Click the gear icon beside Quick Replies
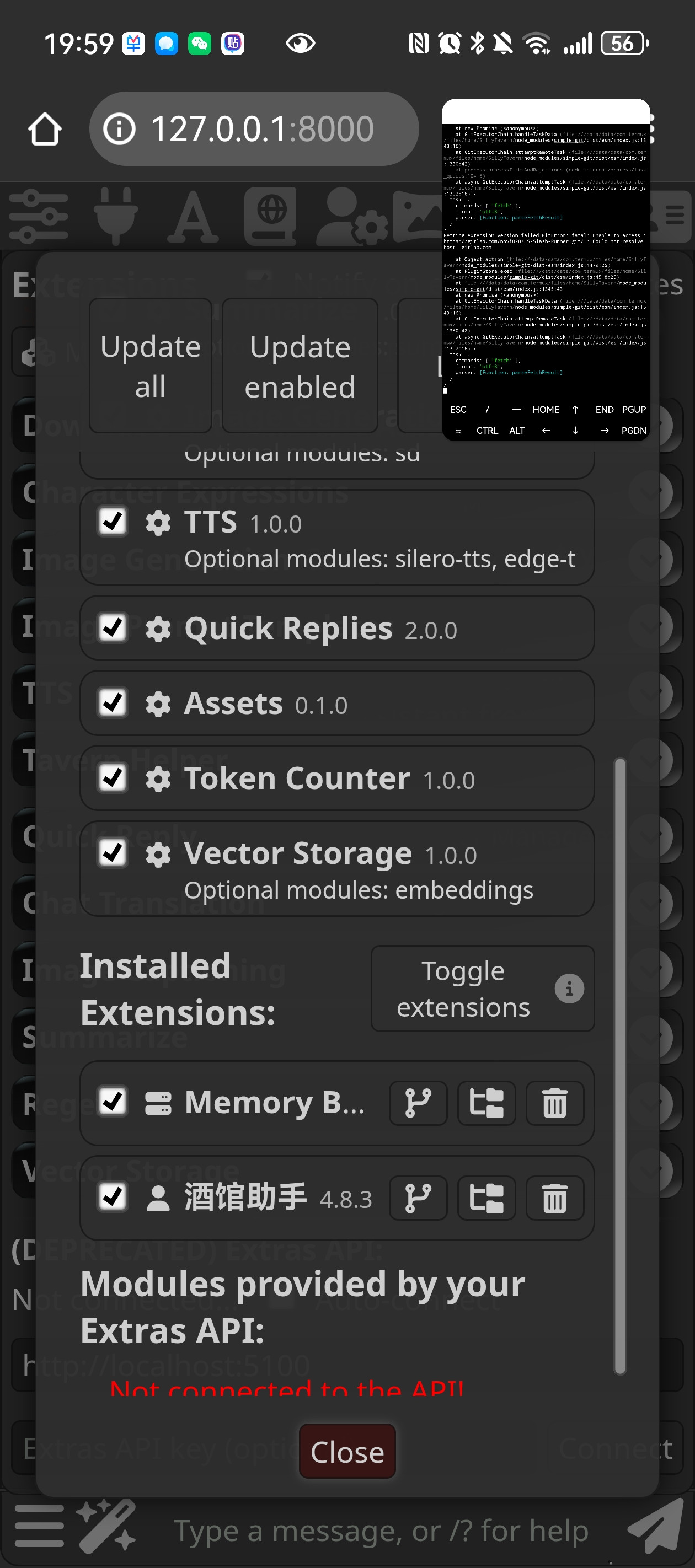695x1568 pixels. [158, 630]
